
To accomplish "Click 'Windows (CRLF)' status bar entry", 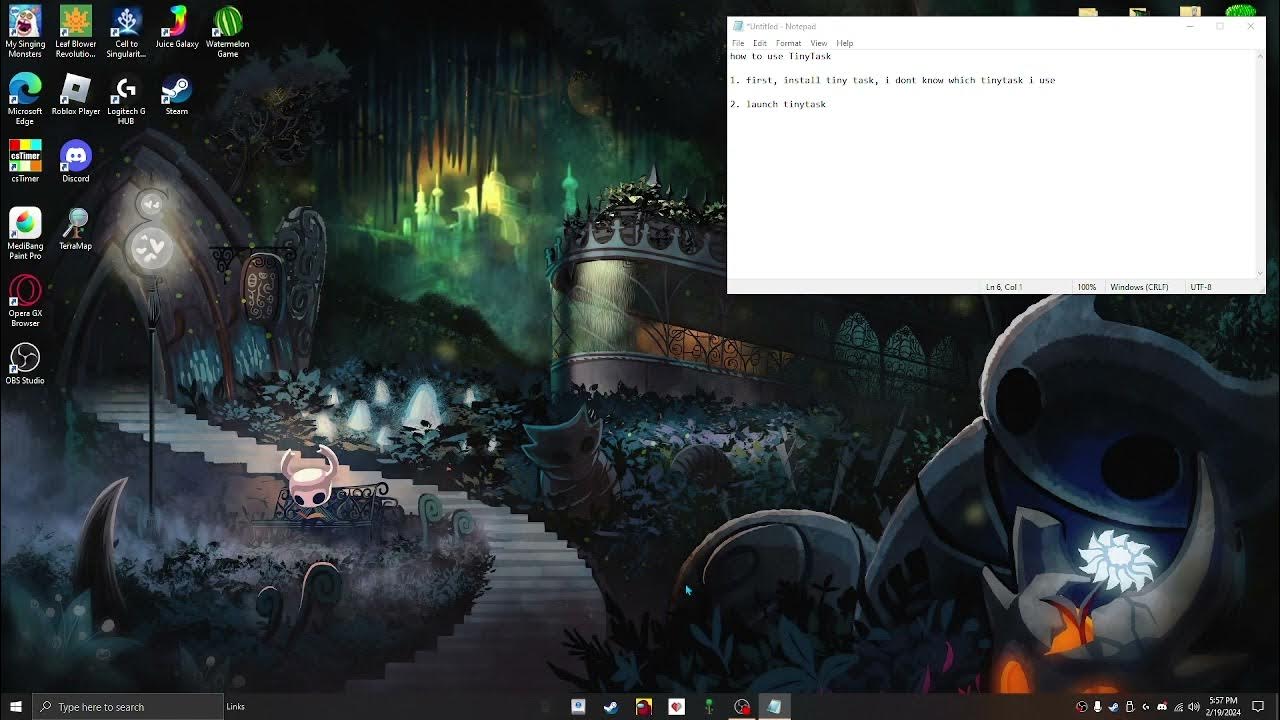I will 1139,287.
